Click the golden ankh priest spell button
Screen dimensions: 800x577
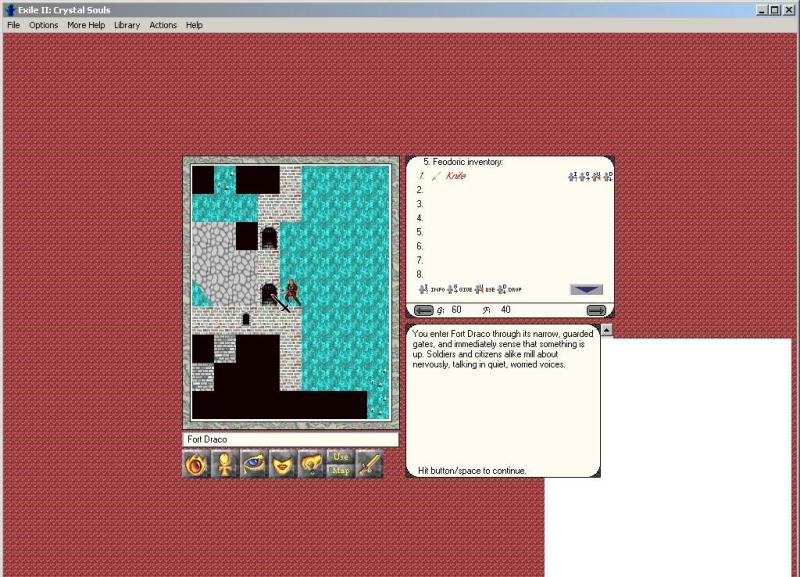coord(226,465)
